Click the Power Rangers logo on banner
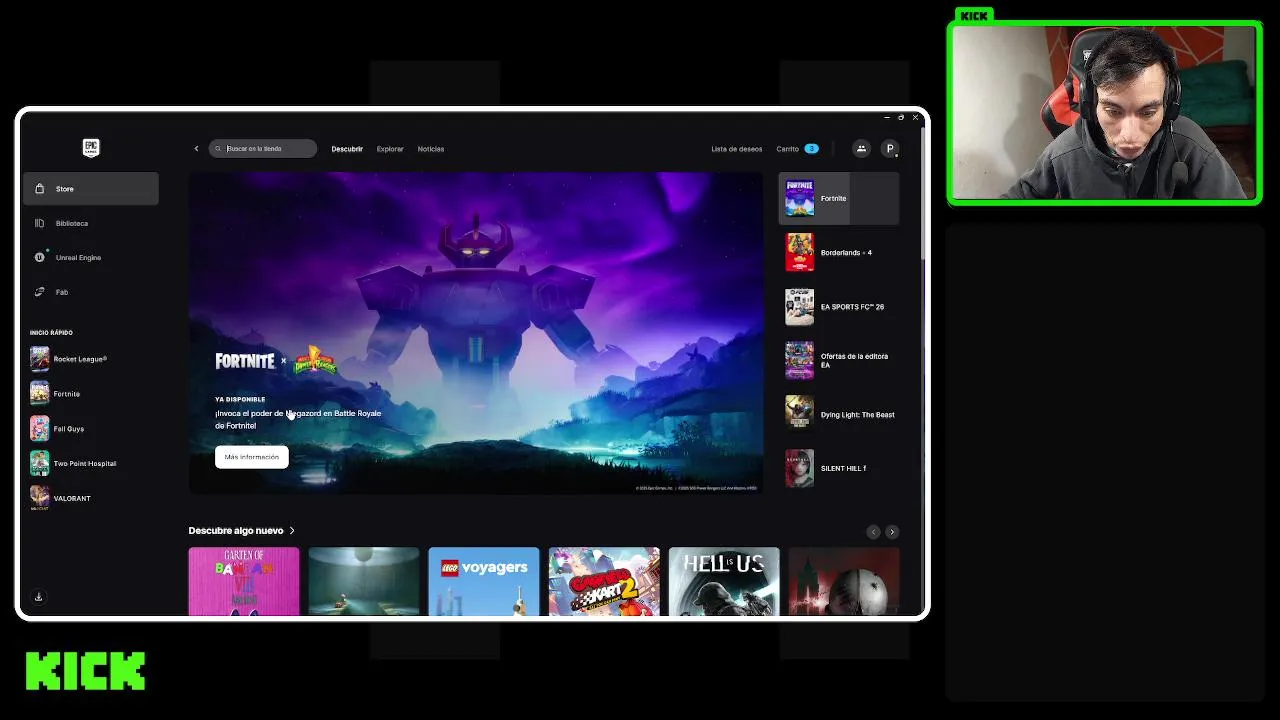The height and width of the screenshot is (720, 1280). [314, 360]
